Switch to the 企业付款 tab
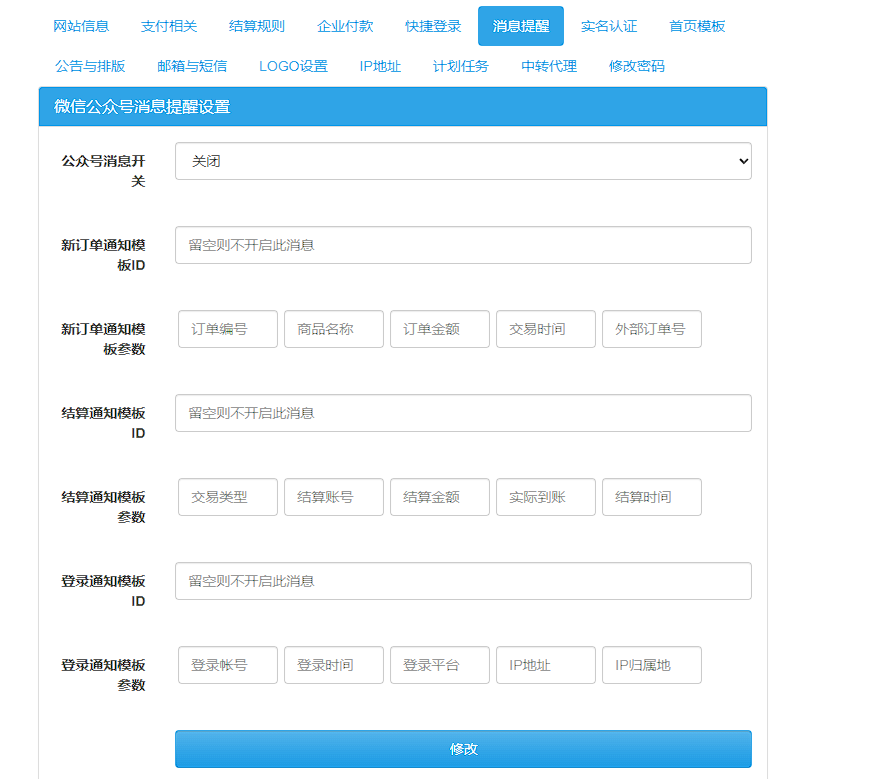The width and height of the screenshot is (879, 779). pos(344,26)
